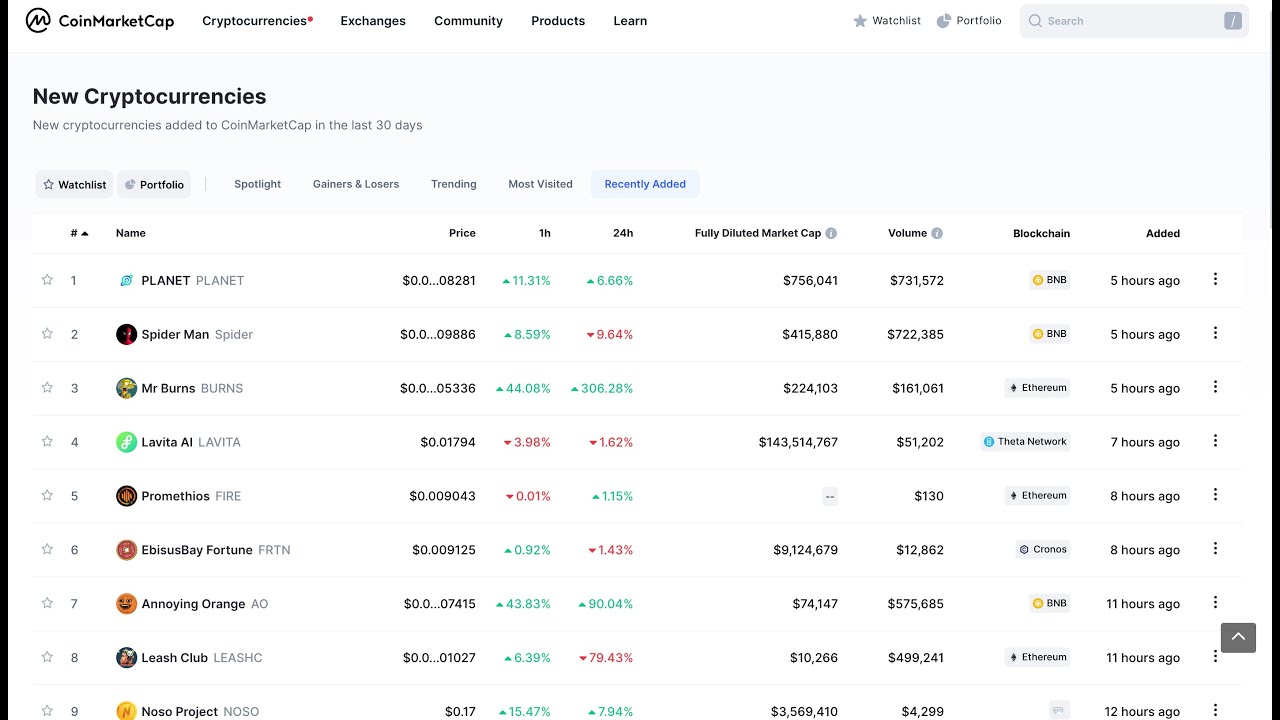Click the PLANET coin logo
Viewport: 1280px width, 720px height.
pyautogui.click(x=126, y=281)
